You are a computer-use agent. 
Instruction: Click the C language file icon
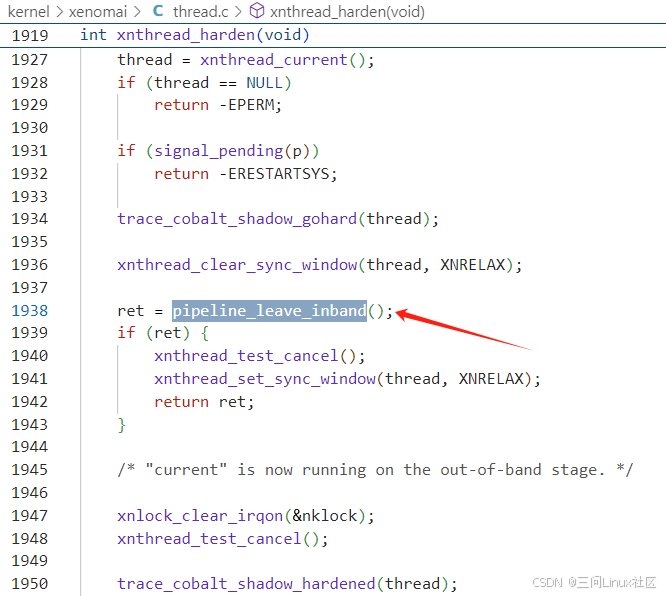tap(158, 11)
